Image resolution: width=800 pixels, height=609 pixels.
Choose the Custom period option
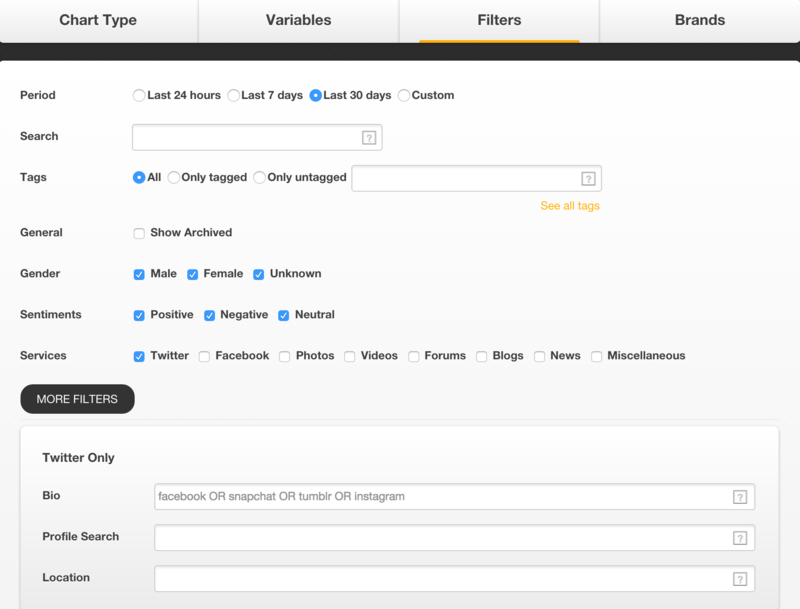pyautogui.click(x=404, y=96)
